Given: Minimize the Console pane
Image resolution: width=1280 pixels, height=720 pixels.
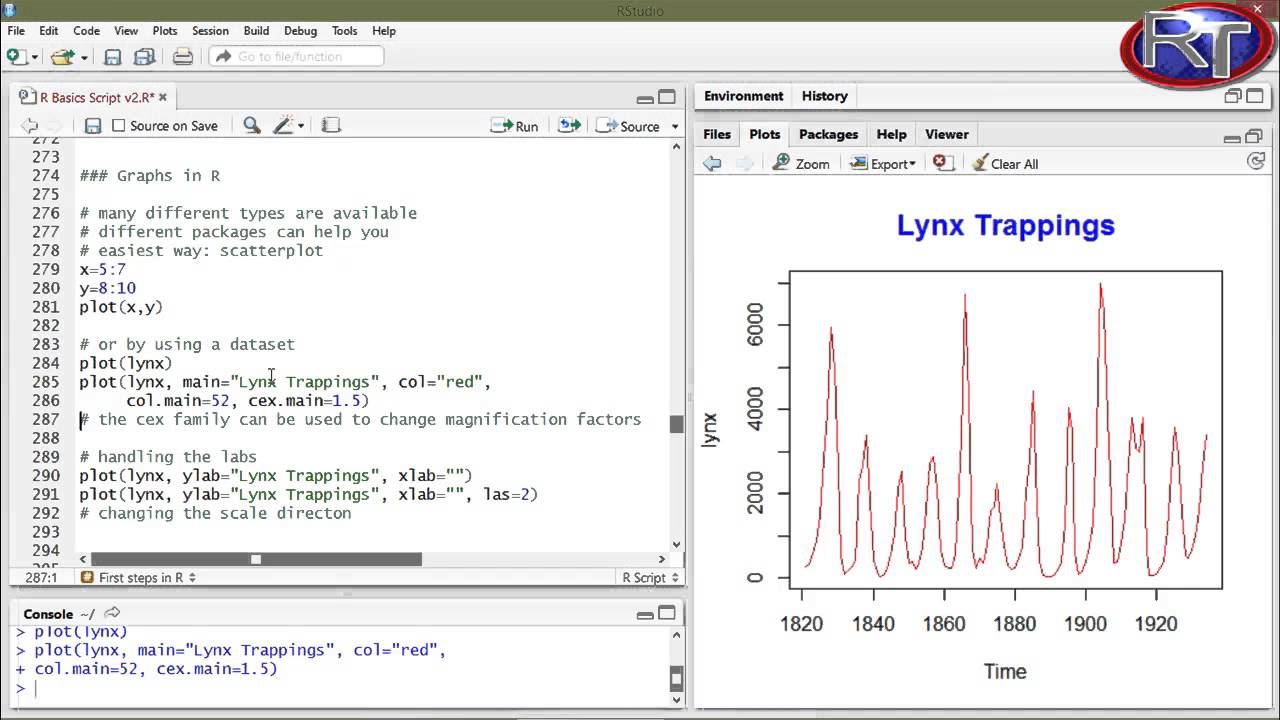Looking at the screenshot, I should pyautogui.click(x=645, y=614).
